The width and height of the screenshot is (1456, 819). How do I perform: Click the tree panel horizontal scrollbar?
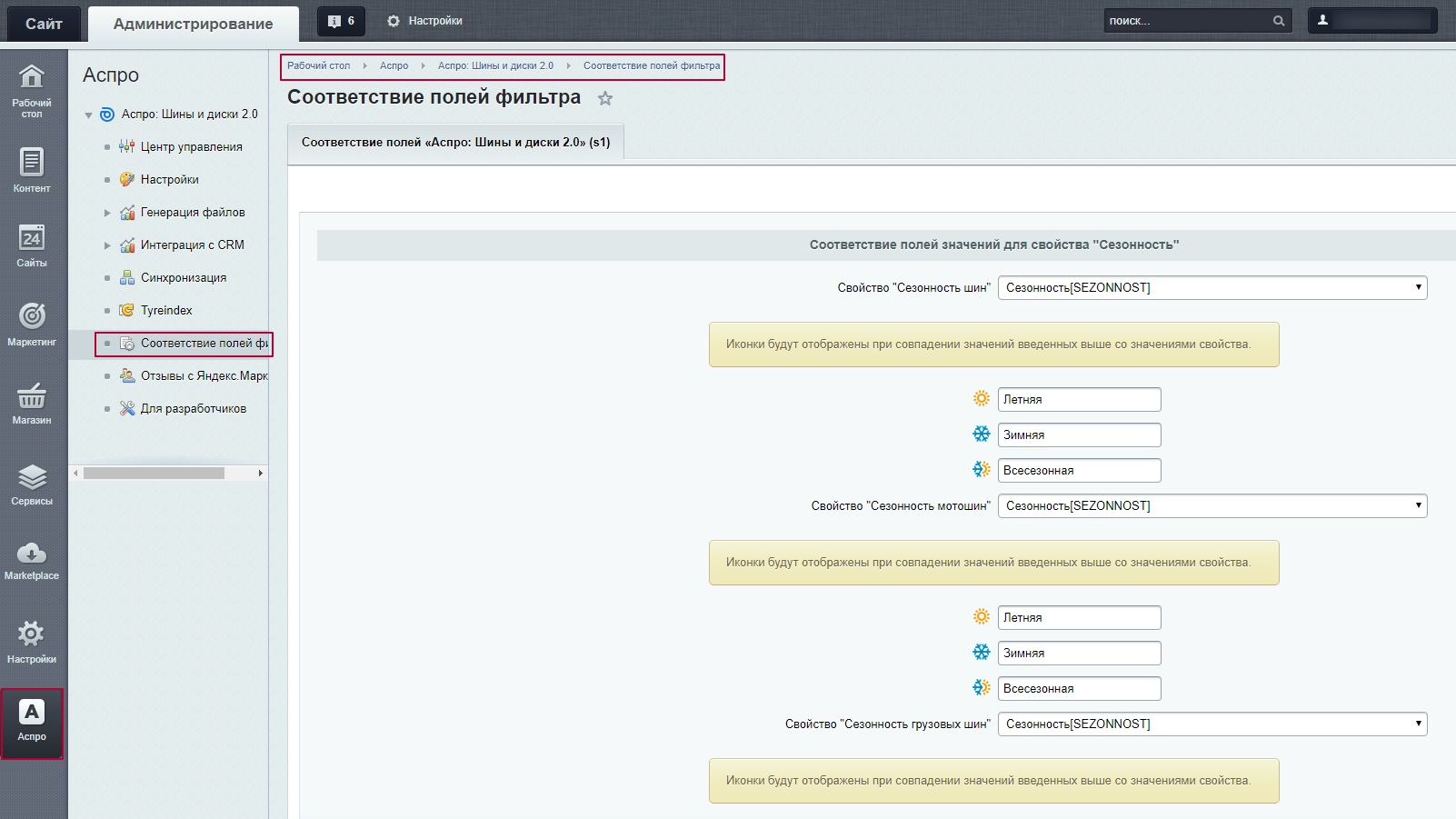point(154,473)
